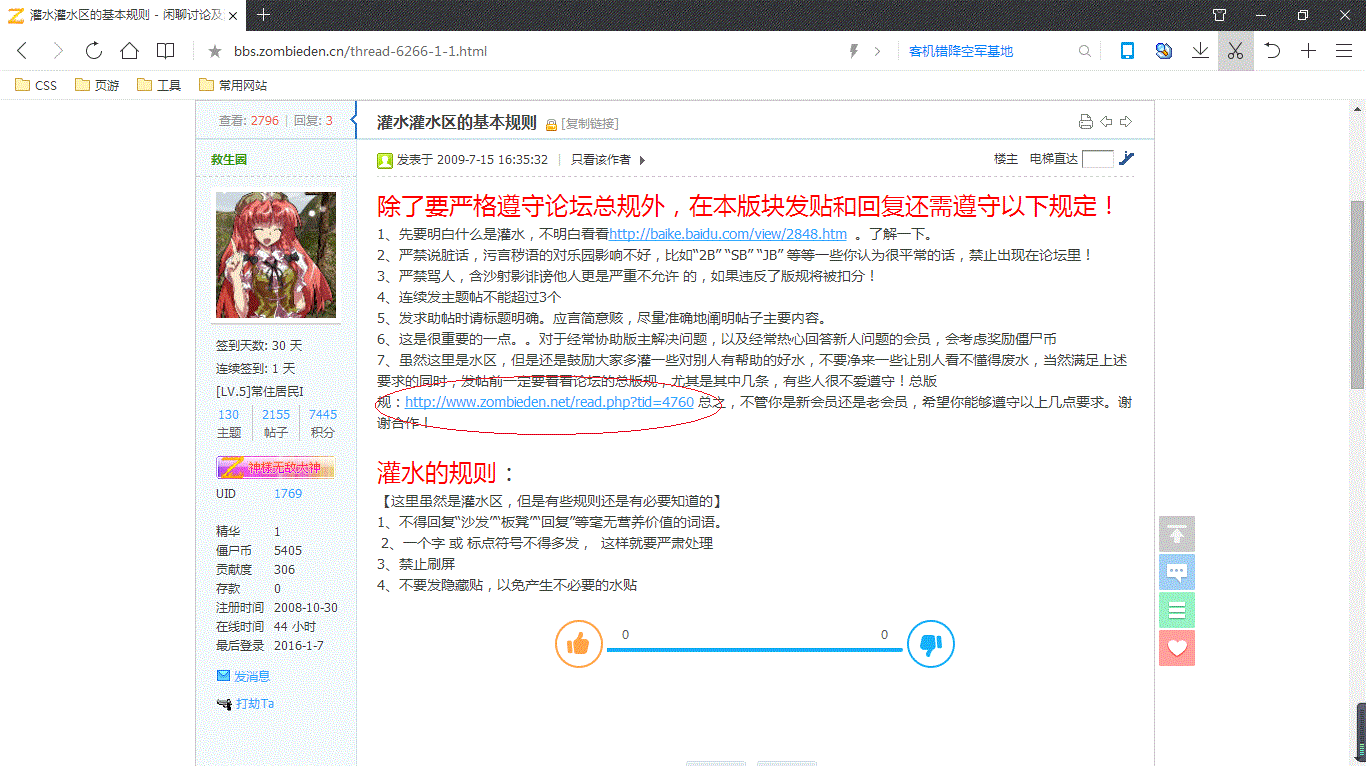Click the green user icon beside post date
This screenshot has height=766, width=1366.
(385, 159)
